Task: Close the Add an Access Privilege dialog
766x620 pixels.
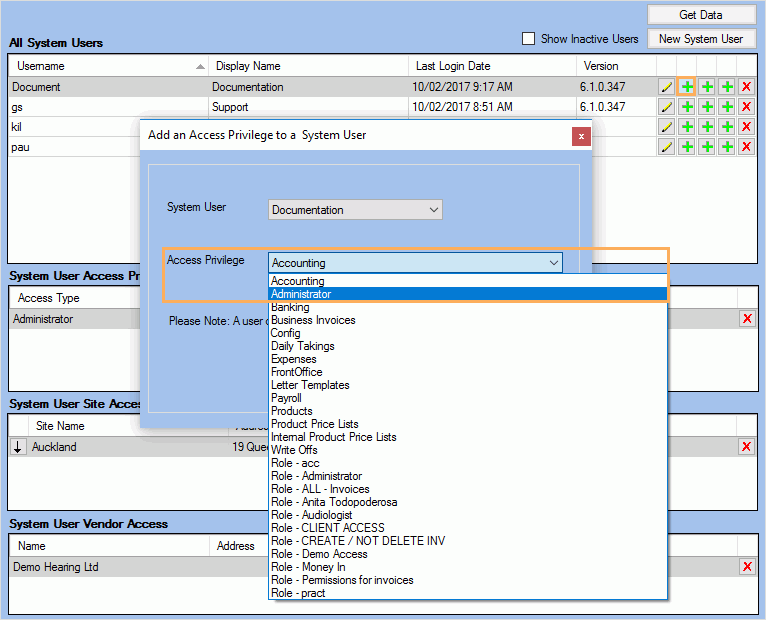Action: click(x=580, y=135)
